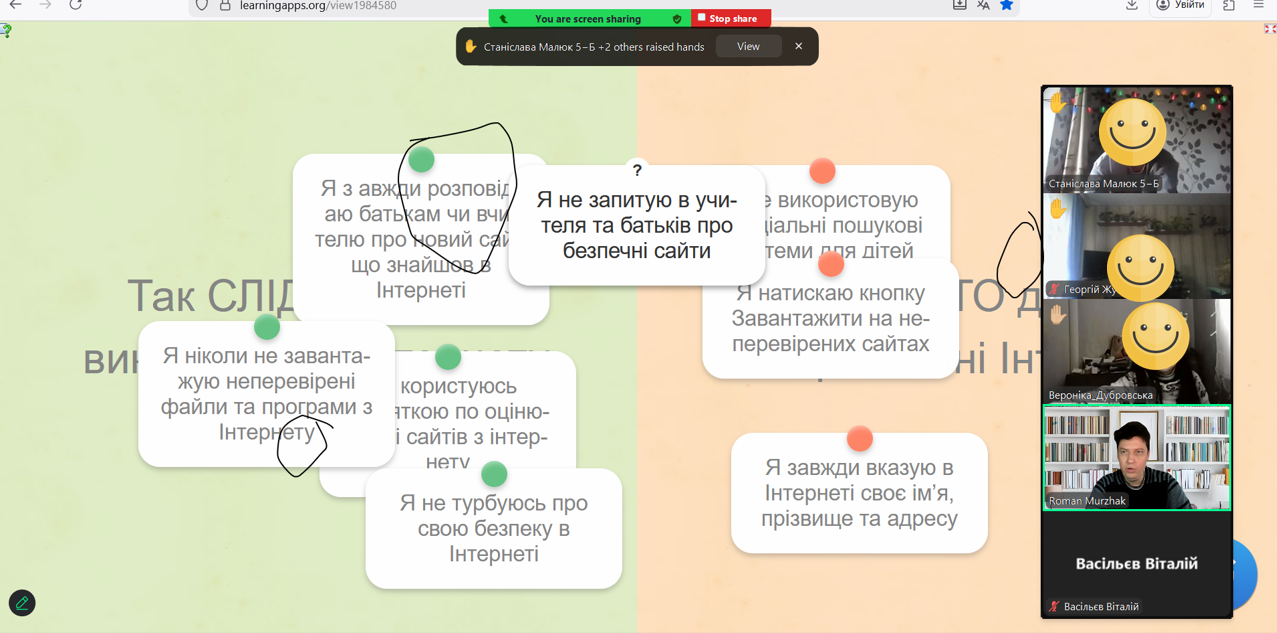Screen dimensions: 1277x633
Task: Click the bookmark star icon
Action: click(1007, 6)
